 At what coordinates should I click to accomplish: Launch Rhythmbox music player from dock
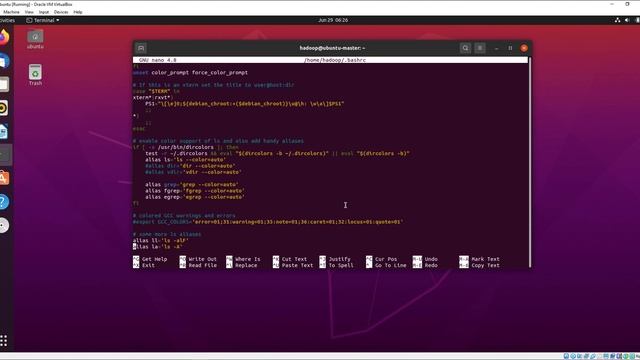(3, 108)
